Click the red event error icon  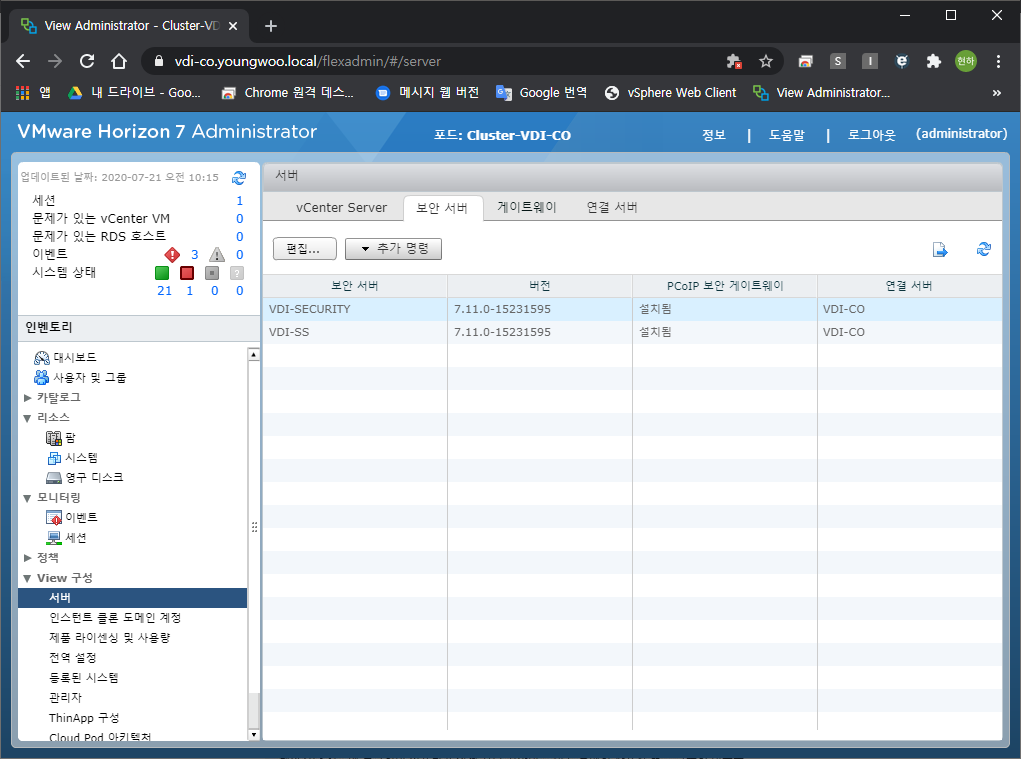(x=172, y=255)
